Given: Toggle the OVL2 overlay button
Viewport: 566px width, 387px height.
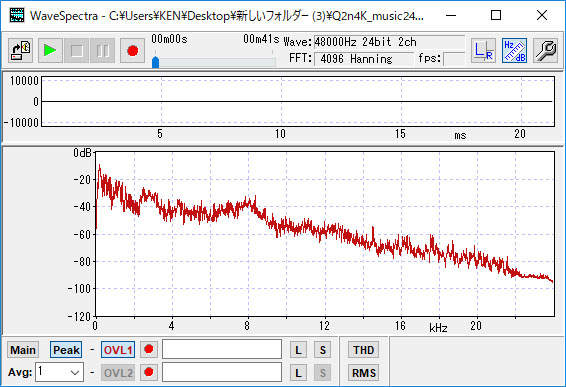Looking at the screenshot, I should click(x=118, y=373).
